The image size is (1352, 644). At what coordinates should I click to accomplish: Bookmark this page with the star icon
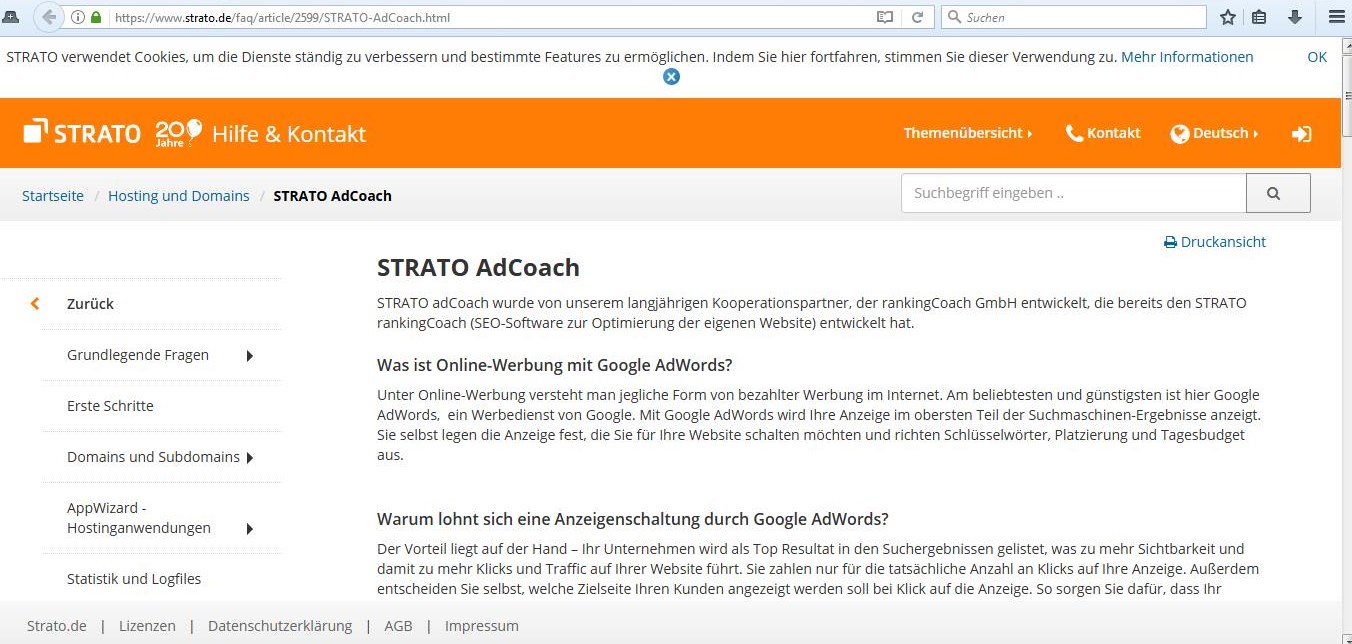pos(1228,17)
